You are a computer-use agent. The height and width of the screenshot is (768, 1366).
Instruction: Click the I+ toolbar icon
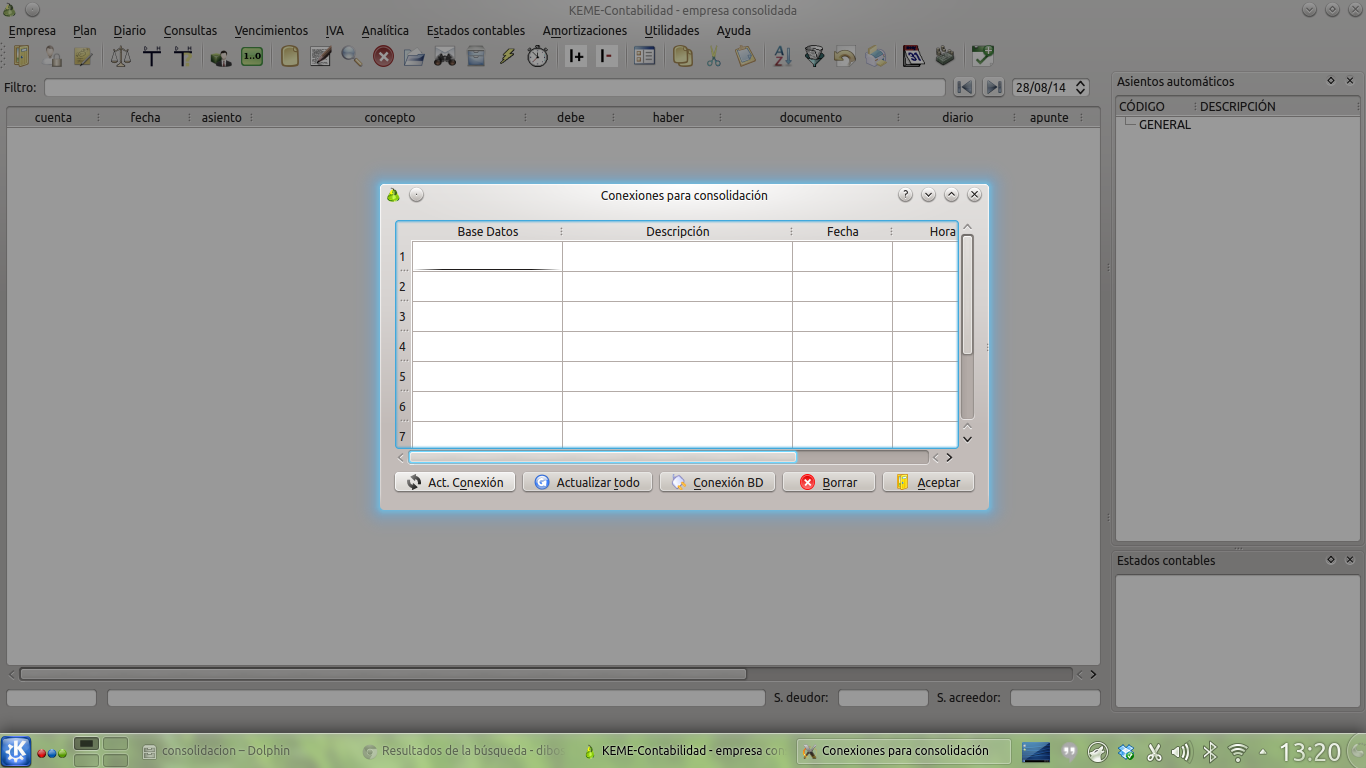(576, 56)
